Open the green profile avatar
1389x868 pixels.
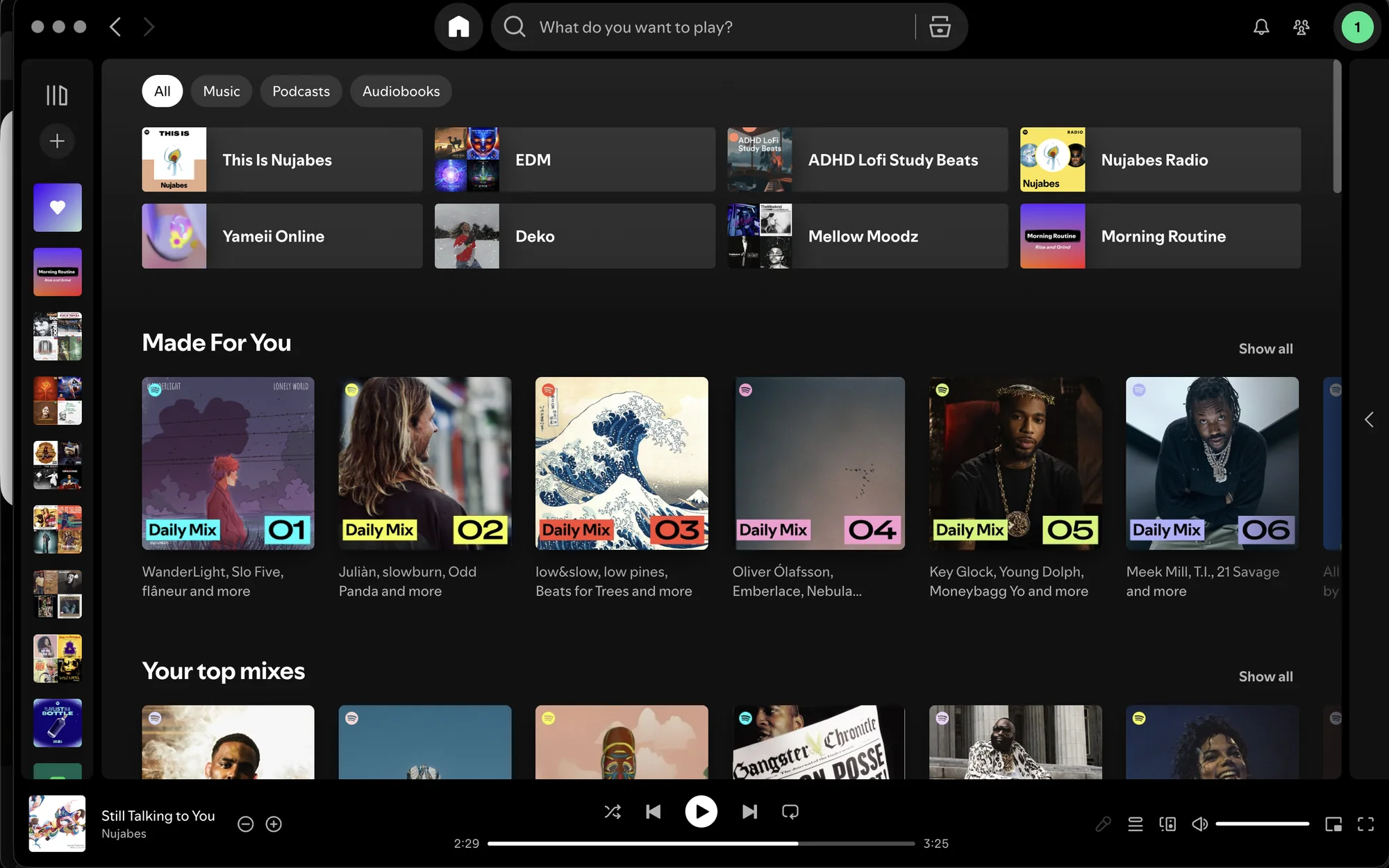pos(1357,27)
